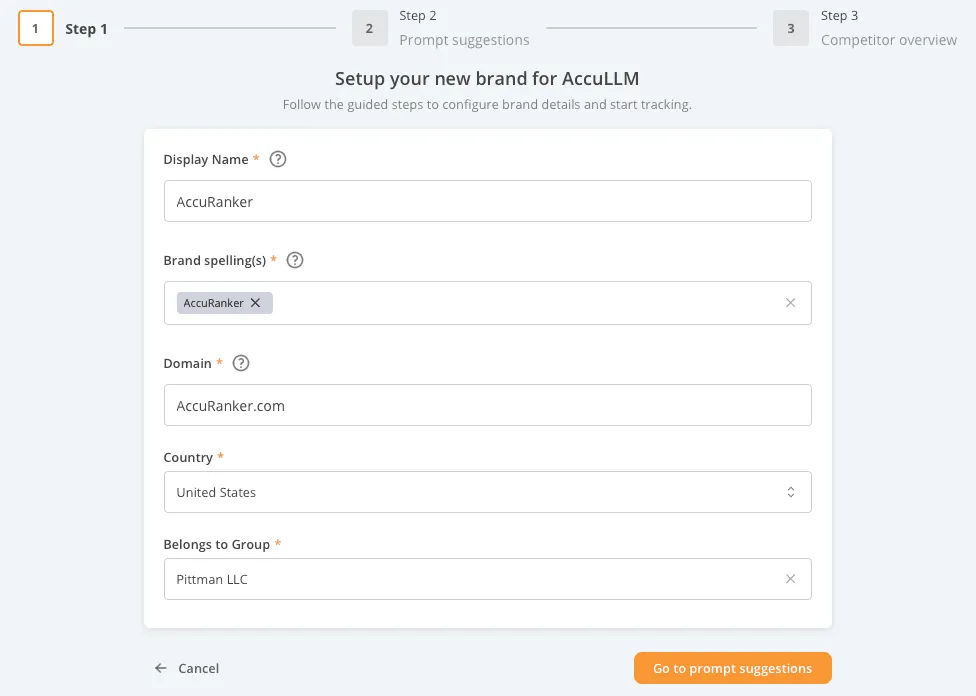Open the Display Name help tooltip
976x696 pixels.
tap(277, 158)
